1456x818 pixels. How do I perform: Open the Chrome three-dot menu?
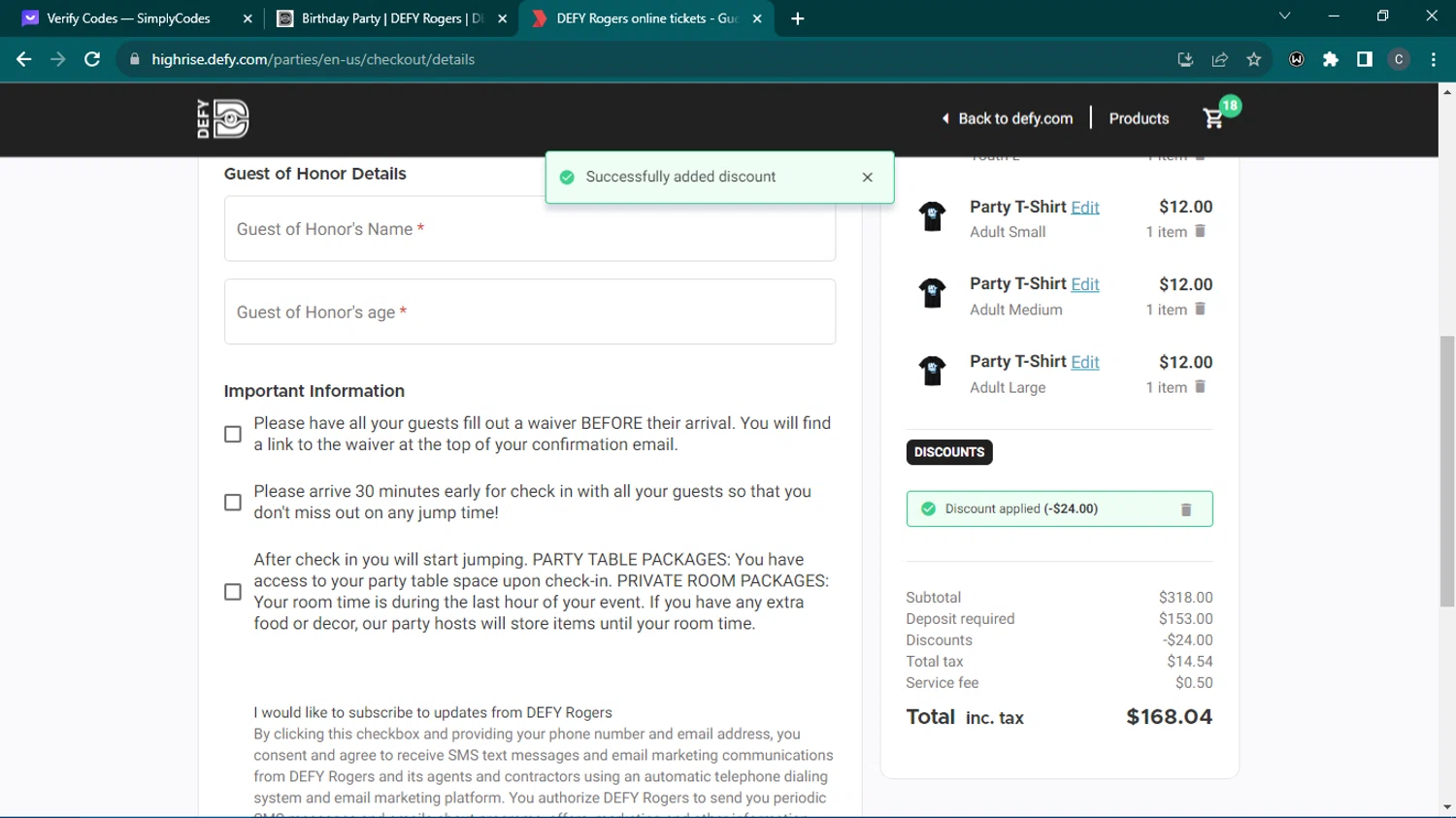click(1434, 59)
